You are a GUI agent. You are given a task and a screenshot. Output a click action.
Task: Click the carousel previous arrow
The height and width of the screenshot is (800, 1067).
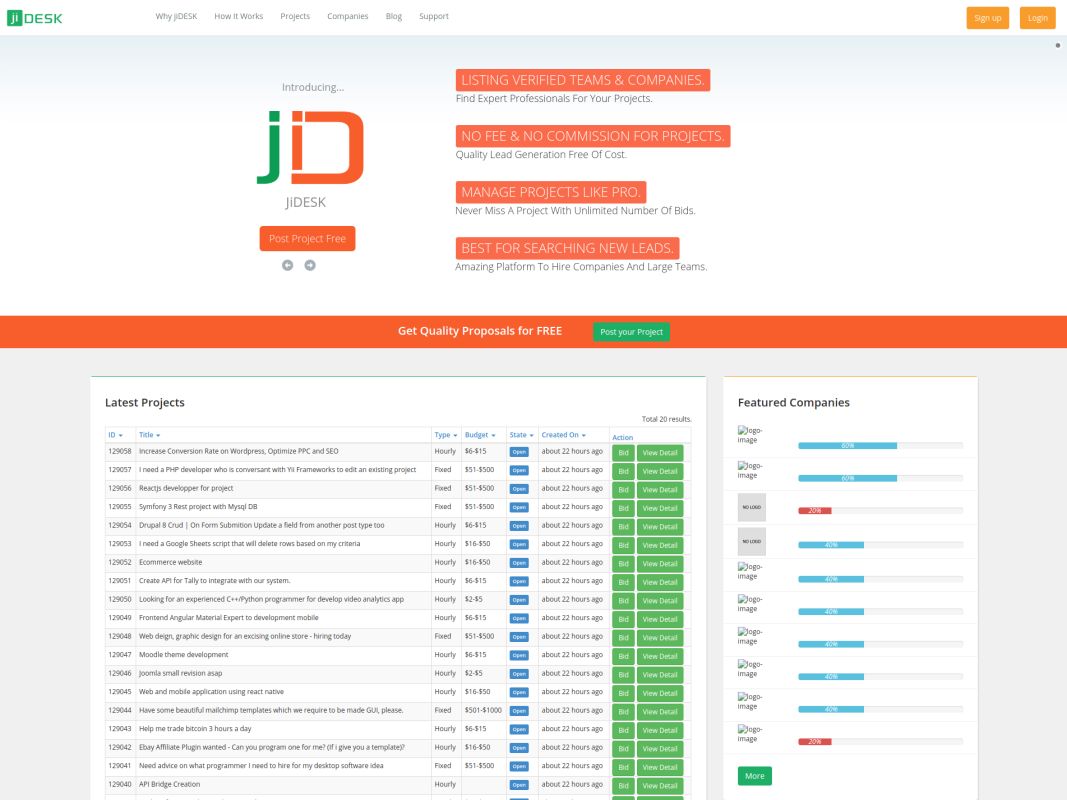point(288,265)
